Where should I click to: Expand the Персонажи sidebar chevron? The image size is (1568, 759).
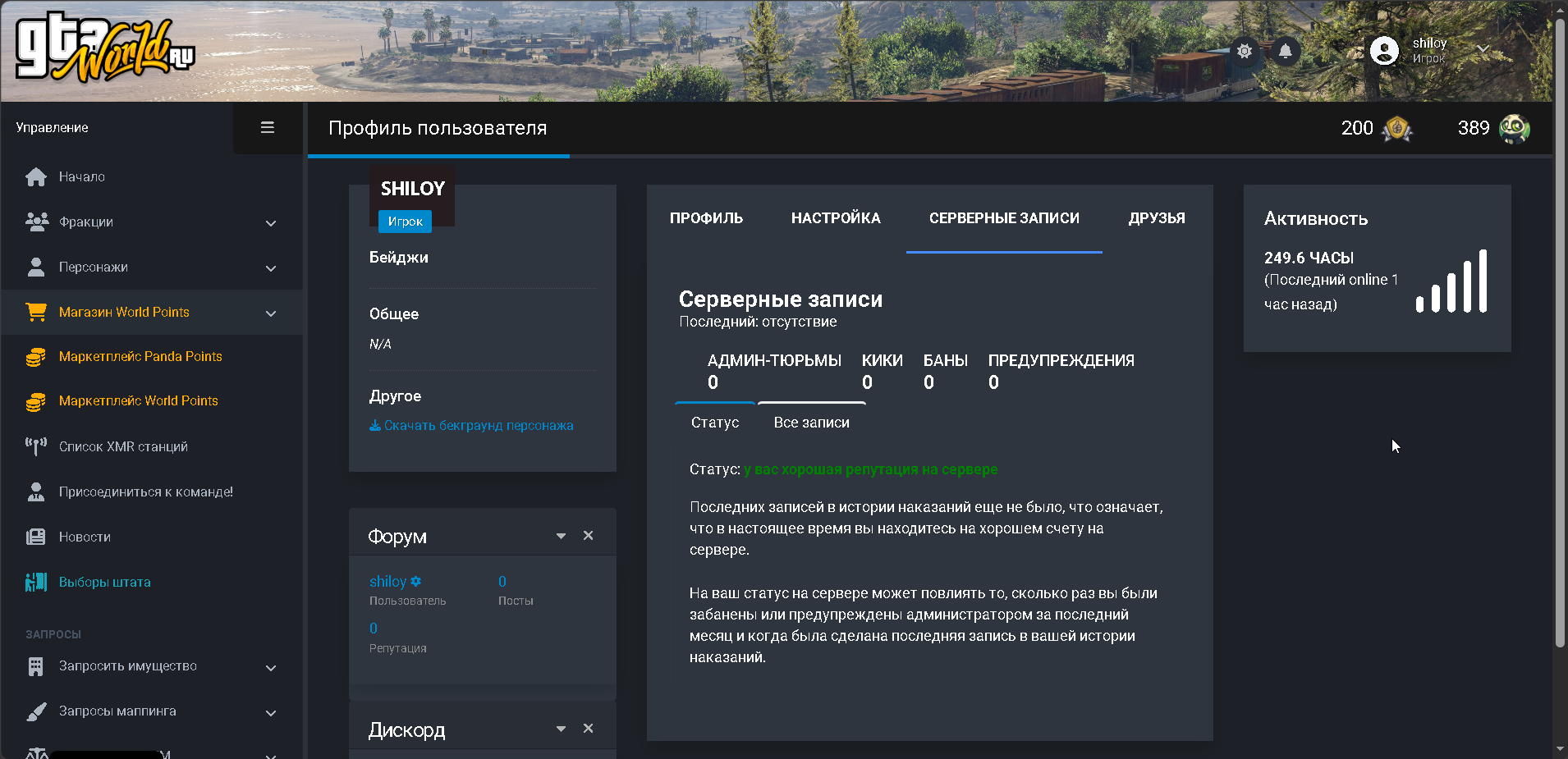271,268
